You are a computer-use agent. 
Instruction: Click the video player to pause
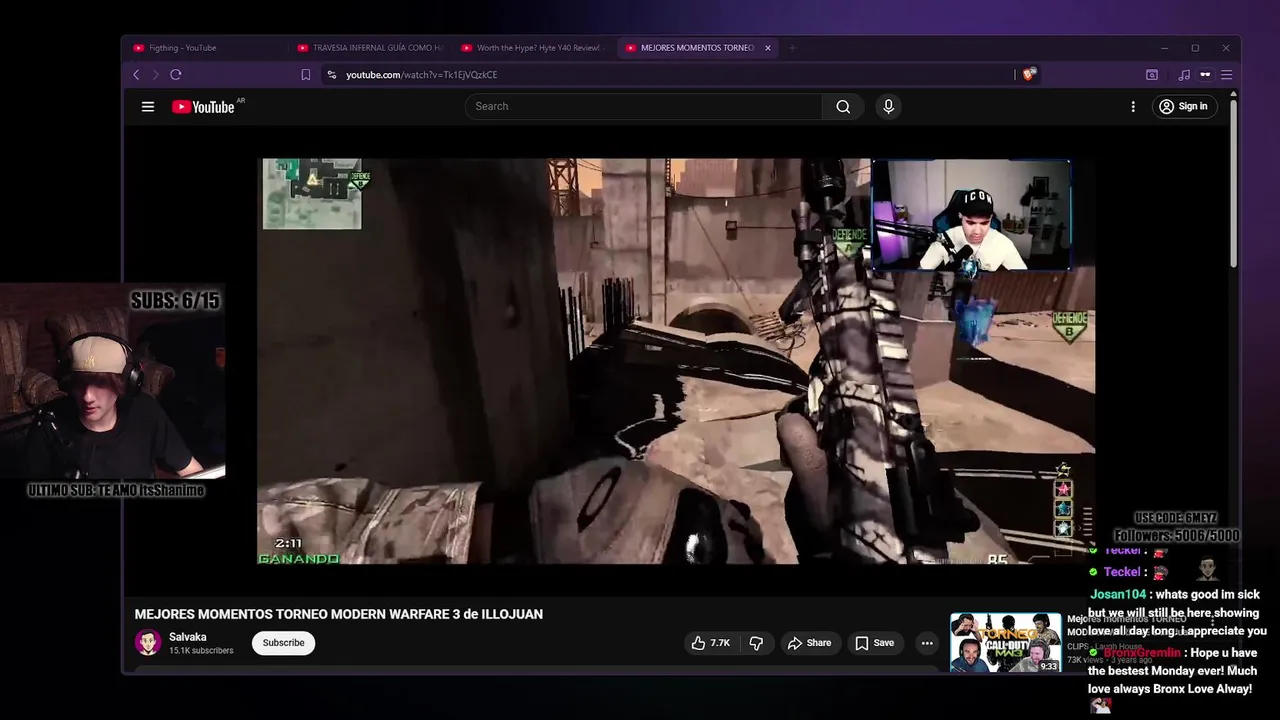tap(676, 361)
